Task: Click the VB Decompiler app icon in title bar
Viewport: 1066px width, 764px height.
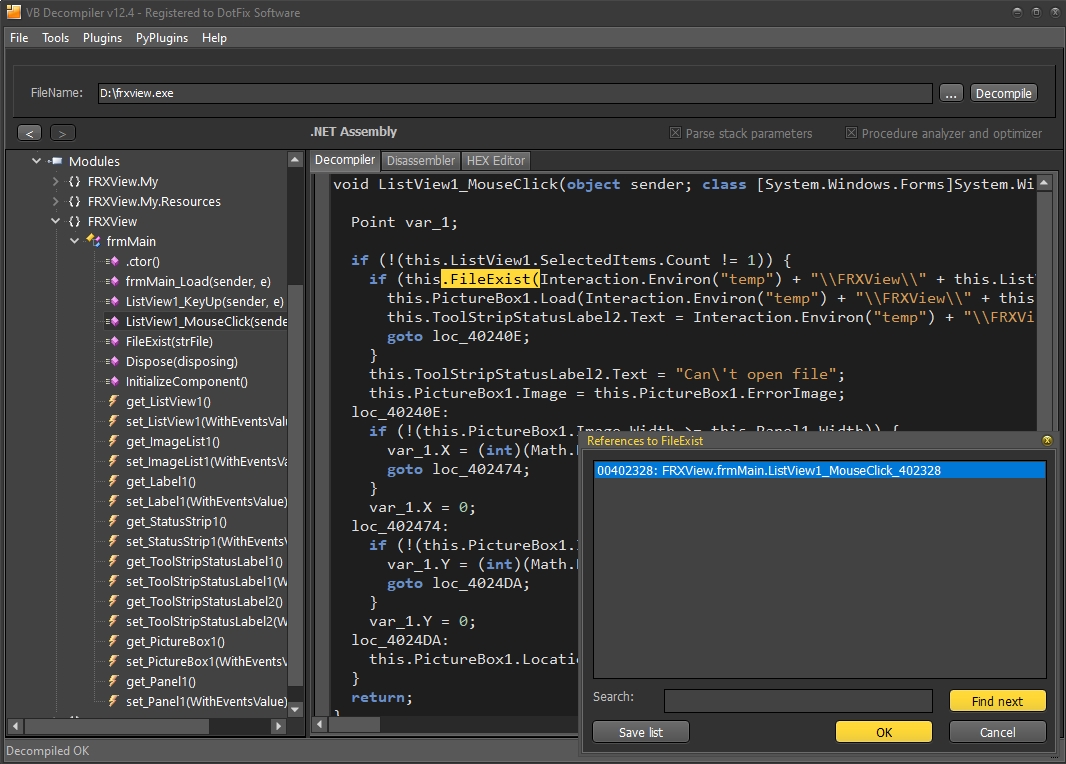Action: point(13,12)
